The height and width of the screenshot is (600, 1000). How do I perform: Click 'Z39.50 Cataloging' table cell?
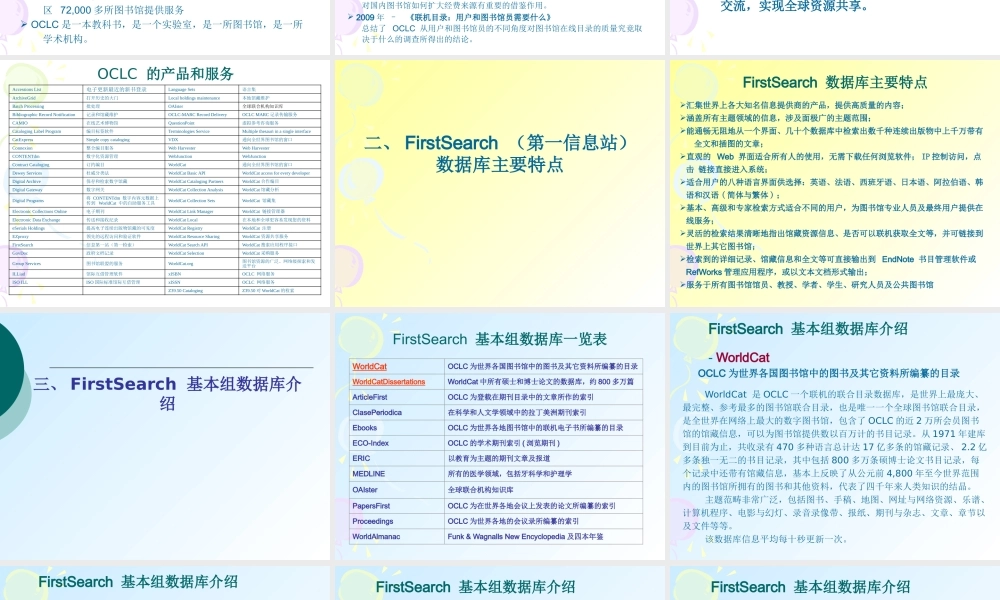tap(186, 291)
